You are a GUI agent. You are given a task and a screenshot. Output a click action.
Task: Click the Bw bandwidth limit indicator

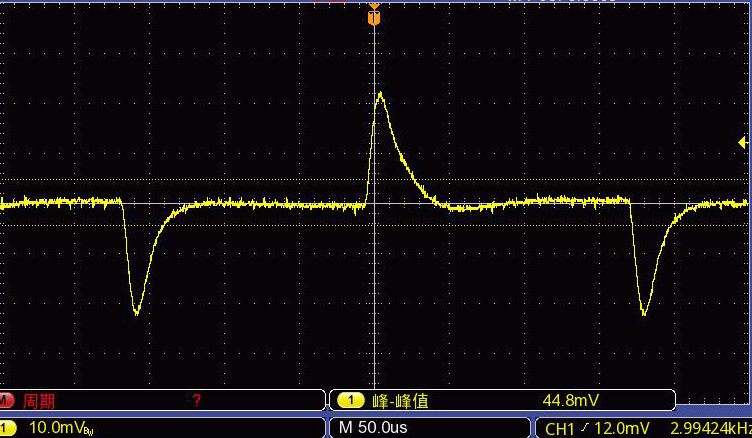[89, 432]
